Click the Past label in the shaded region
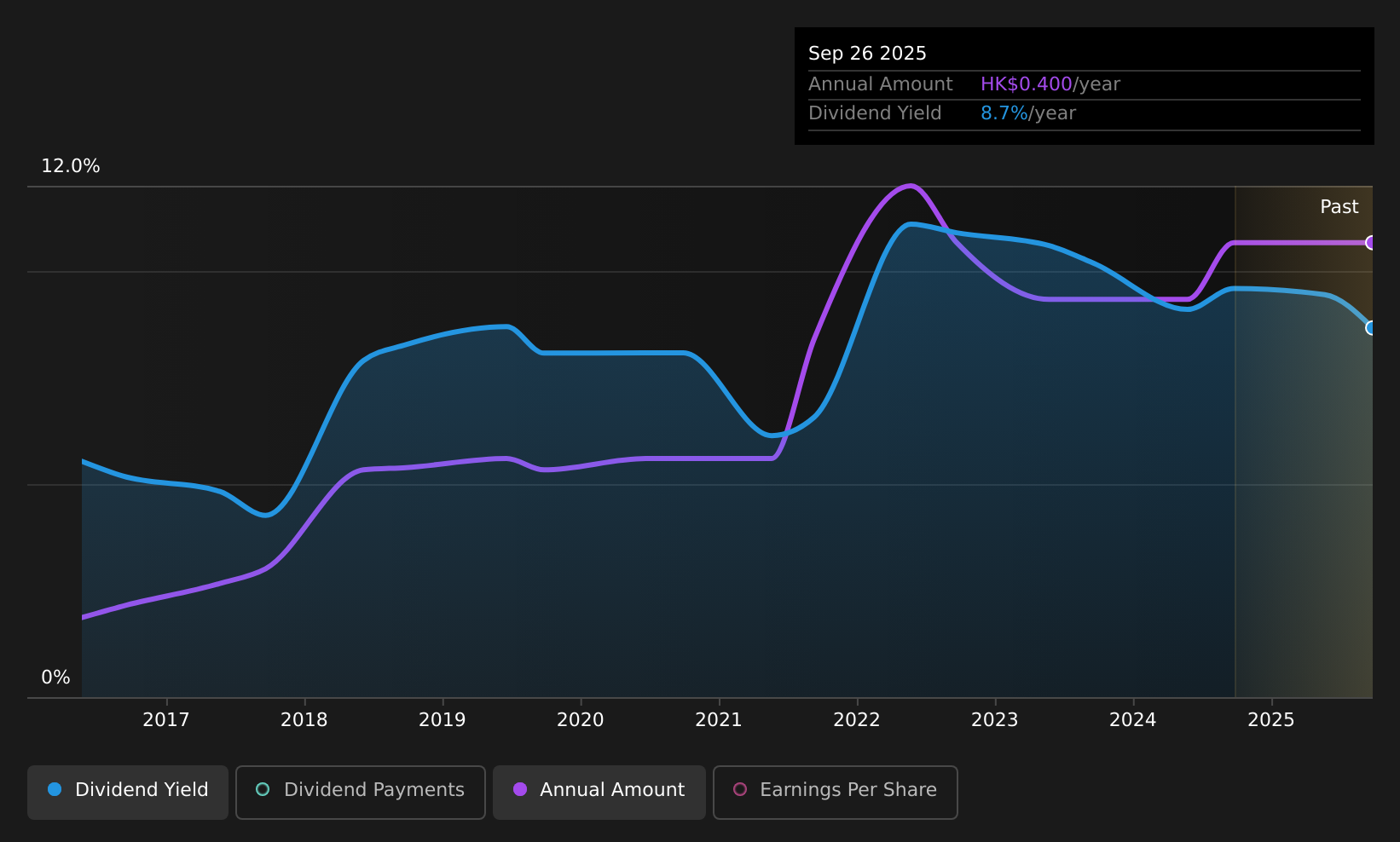Screen dimensions: 1400x842 click(1339, 207)
